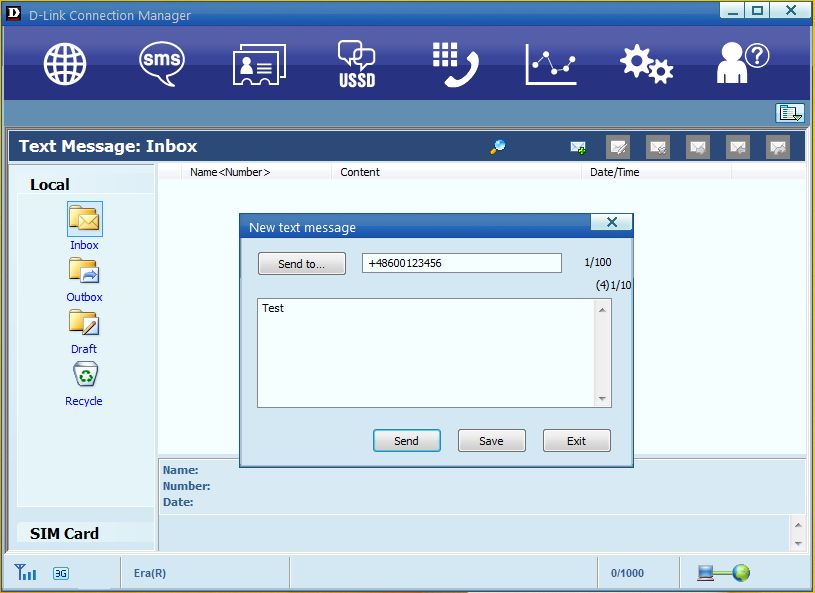Click the (4)1/10 character counter

(613, 285)
